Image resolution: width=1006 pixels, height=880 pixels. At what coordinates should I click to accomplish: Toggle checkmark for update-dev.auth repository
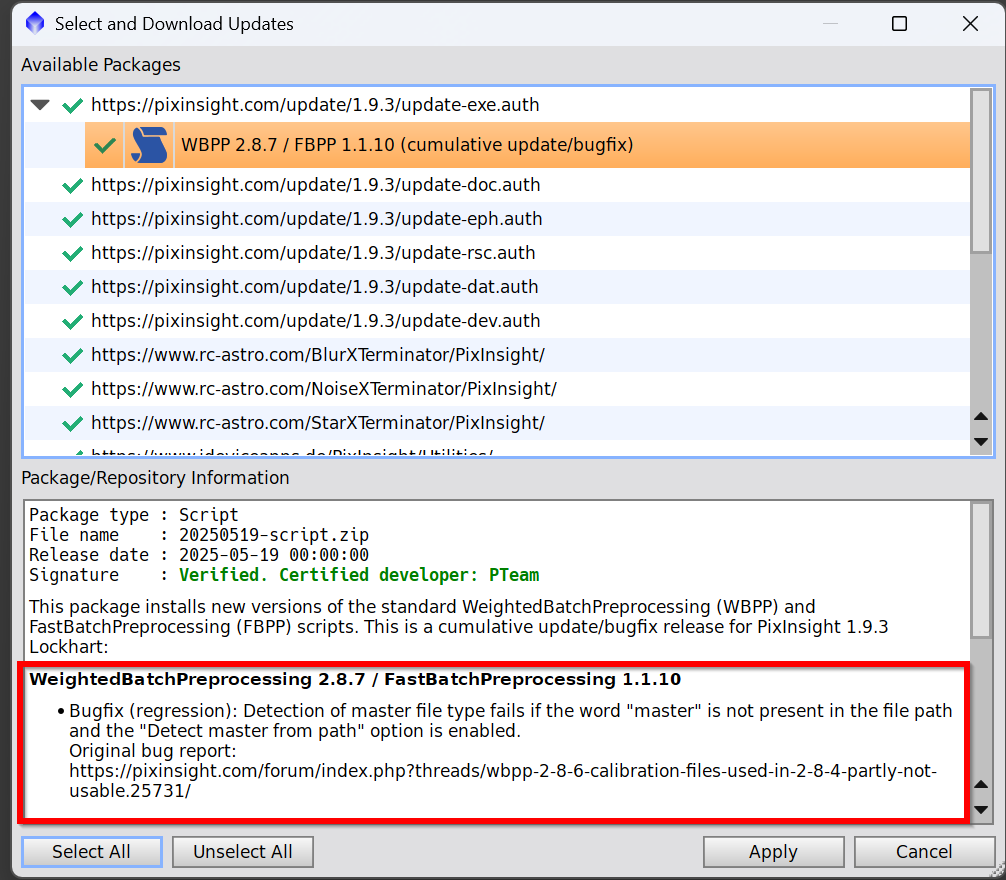[x=72, y=321]
